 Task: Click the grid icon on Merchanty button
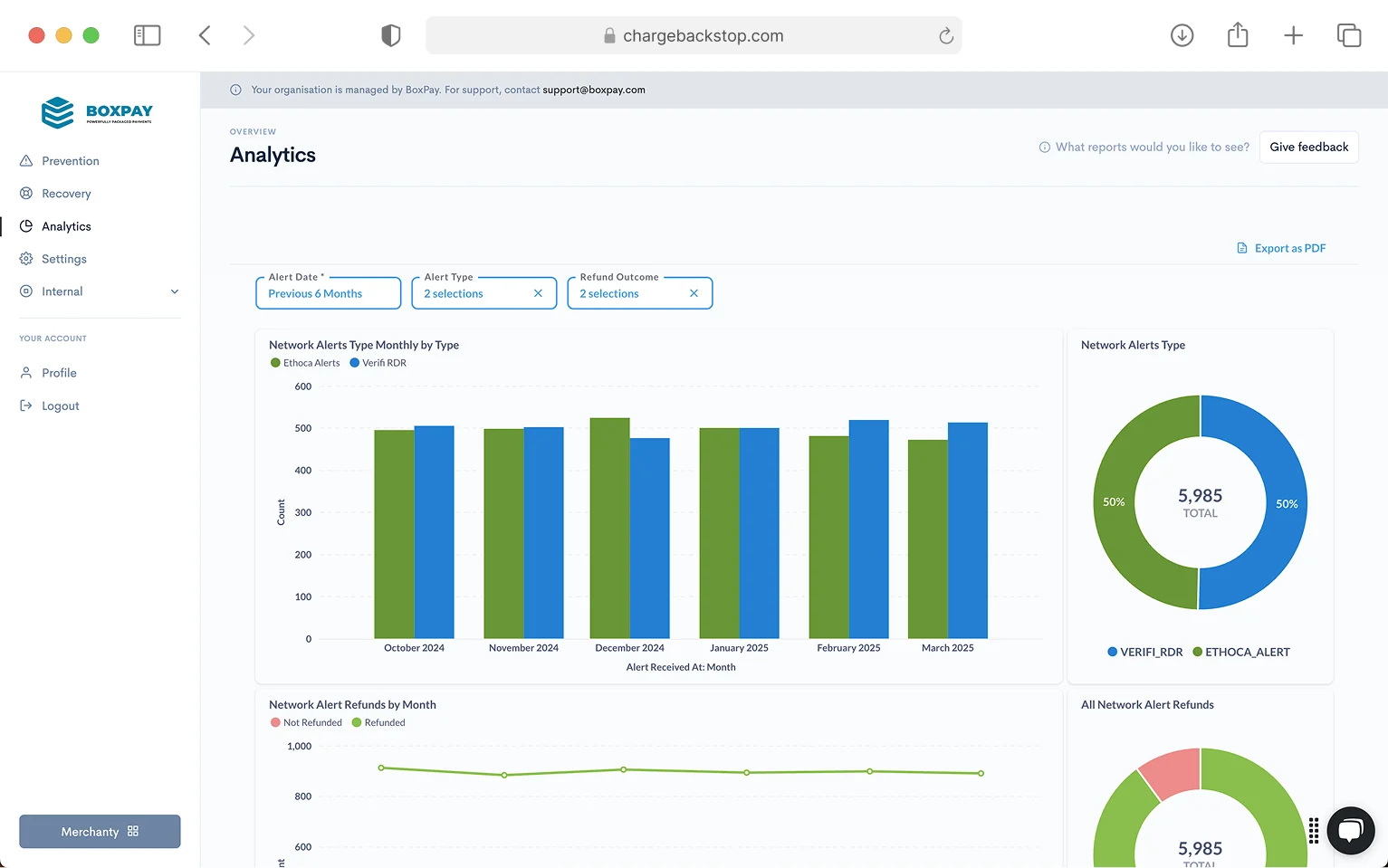[133, 831]
